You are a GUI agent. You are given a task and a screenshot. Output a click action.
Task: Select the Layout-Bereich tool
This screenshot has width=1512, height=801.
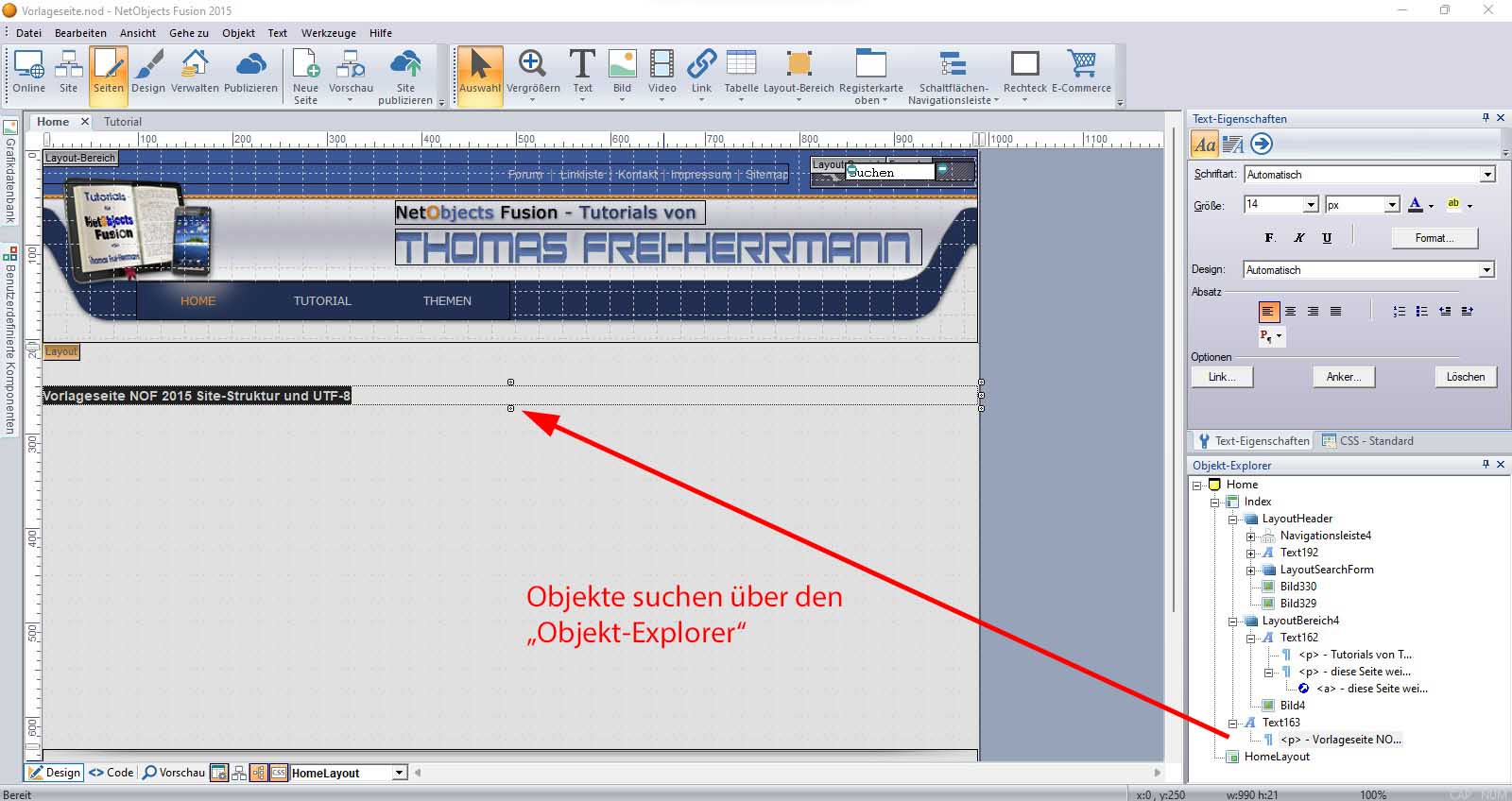click(x=799, y=73)
